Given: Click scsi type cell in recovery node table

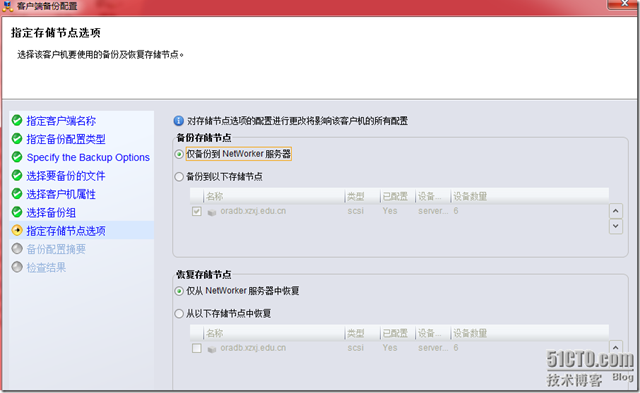Looking at the screenshot, I should click(x=356, y=348).
